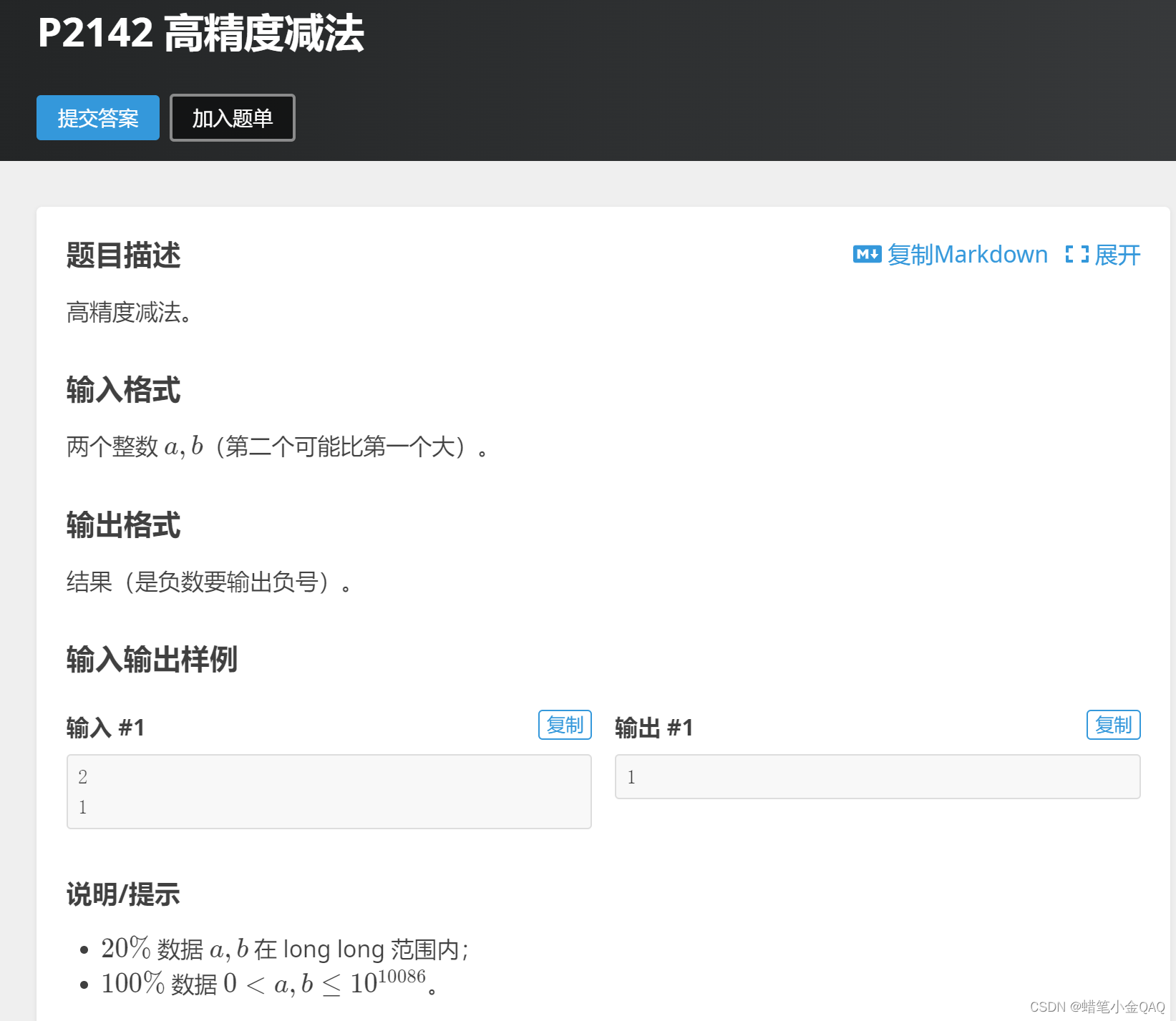Click the text 高精度减法。 in the description
The image size is (1176, 1021).
tap(129, 313)
